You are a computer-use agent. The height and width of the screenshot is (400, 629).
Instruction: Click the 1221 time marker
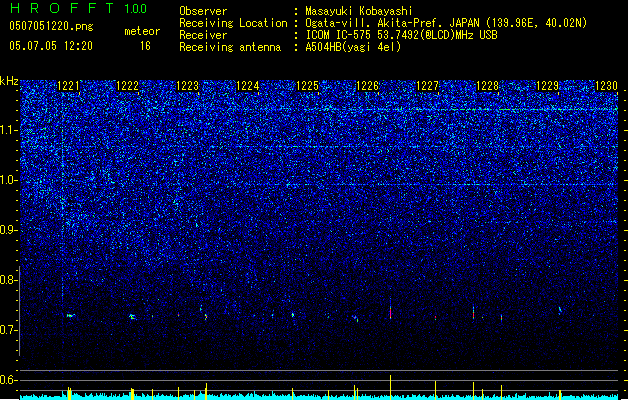coord(69,86)
